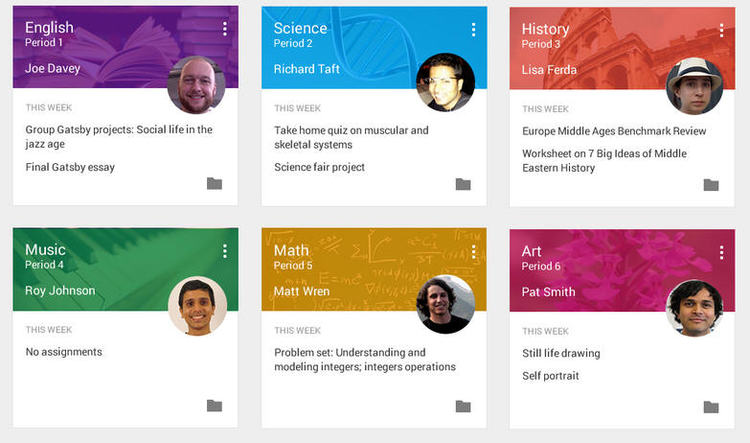
Task: Open the English Period 1 class title
Action: [x=49, y=29]
